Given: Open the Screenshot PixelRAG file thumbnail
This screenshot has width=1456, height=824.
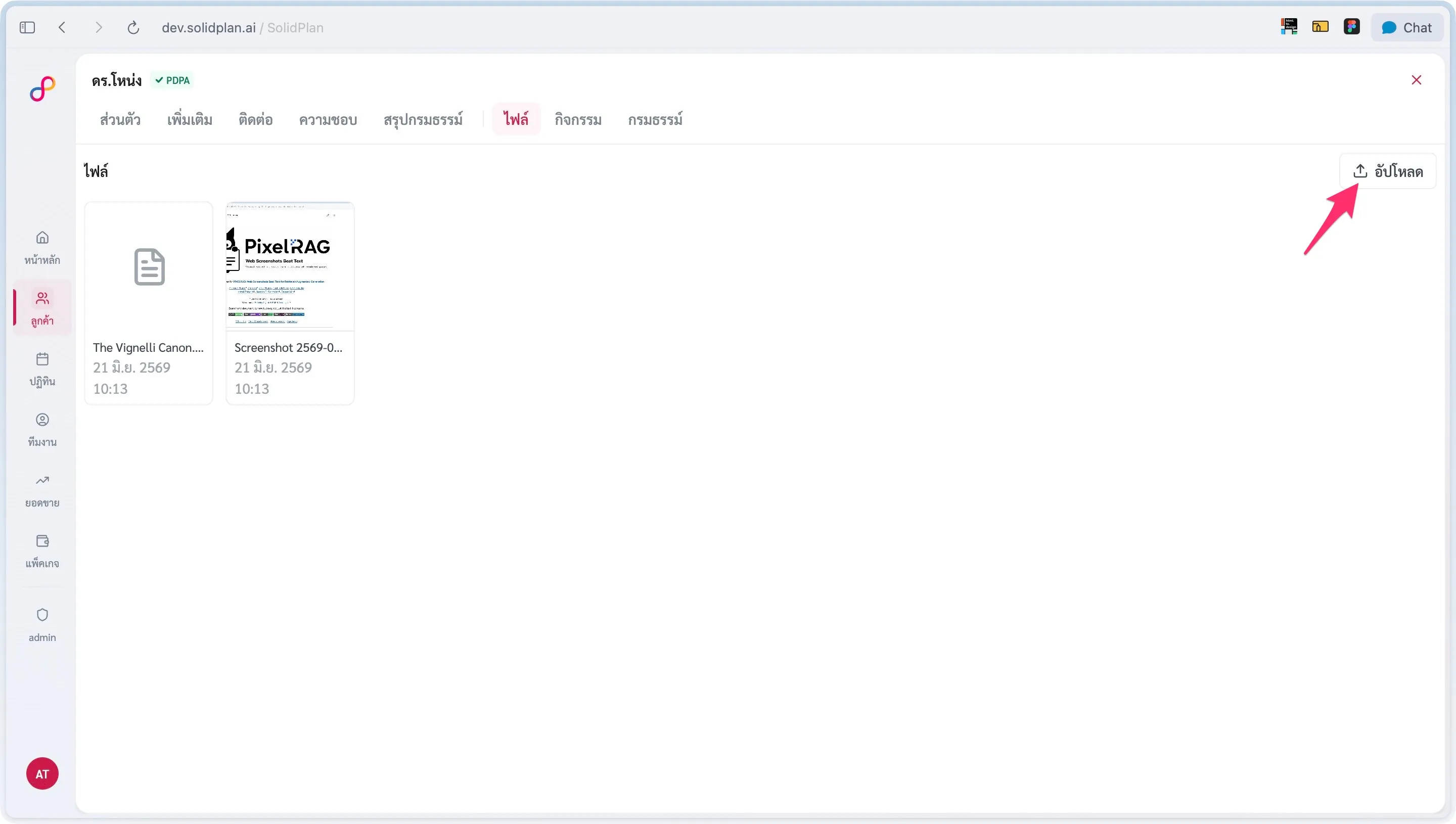Looking at the screenshot, I should 290,266.
